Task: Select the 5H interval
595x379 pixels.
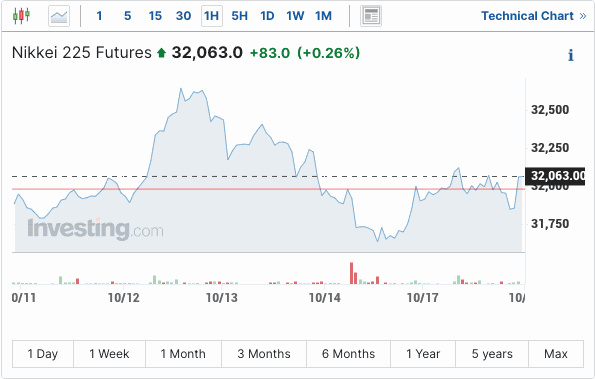Action: 240,16
